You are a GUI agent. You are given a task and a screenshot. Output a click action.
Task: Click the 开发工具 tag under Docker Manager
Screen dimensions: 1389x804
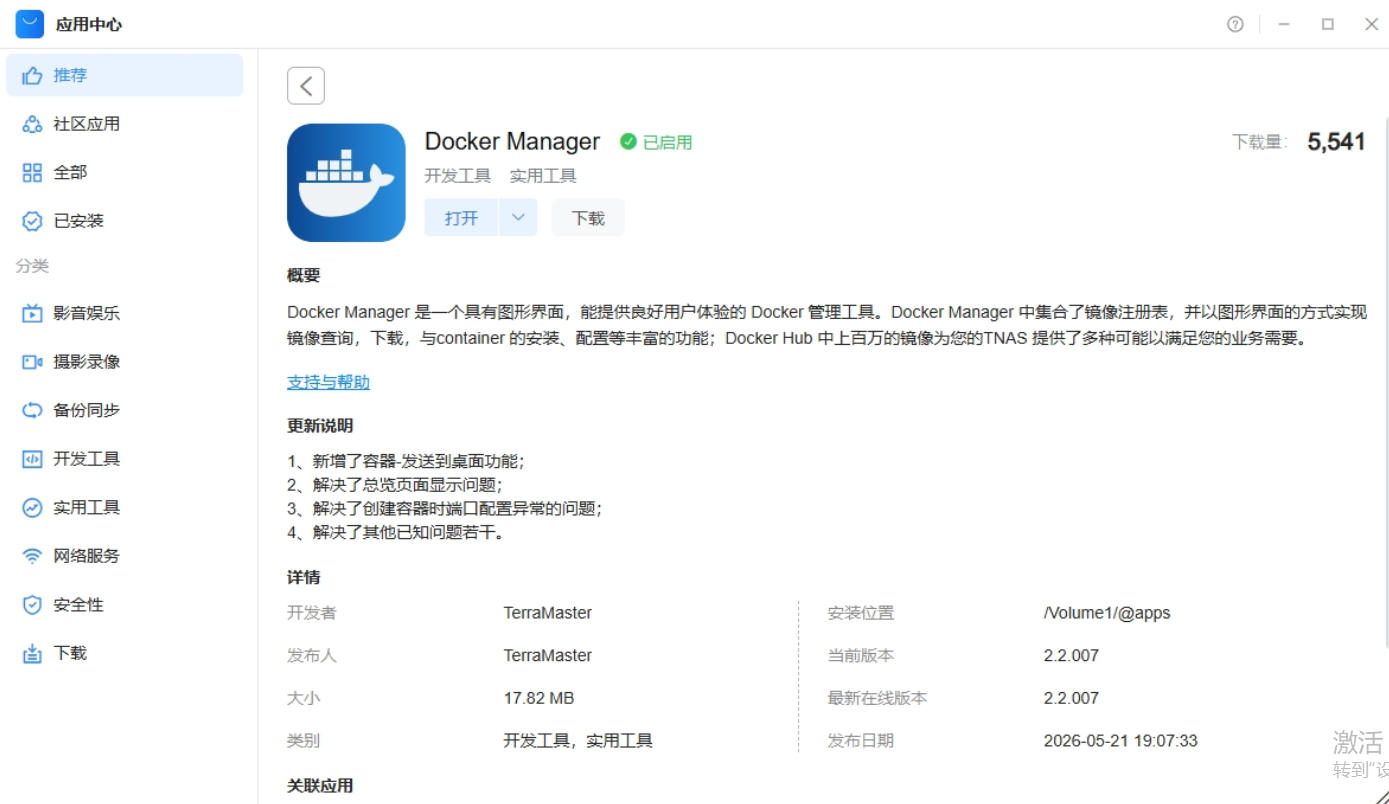pyautogui.click(x=457, y=176)
